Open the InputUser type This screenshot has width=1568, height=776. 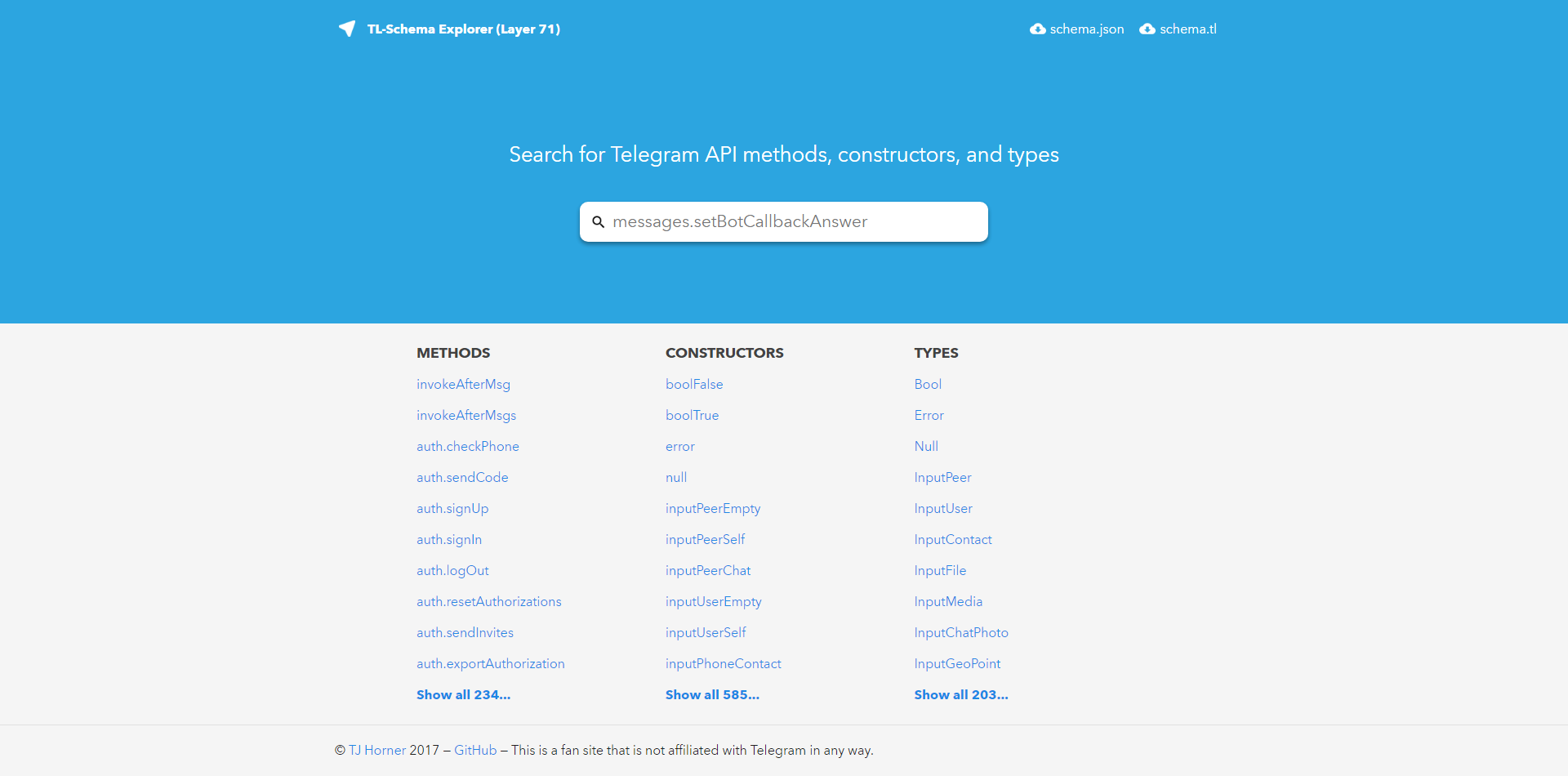[943, 508]
